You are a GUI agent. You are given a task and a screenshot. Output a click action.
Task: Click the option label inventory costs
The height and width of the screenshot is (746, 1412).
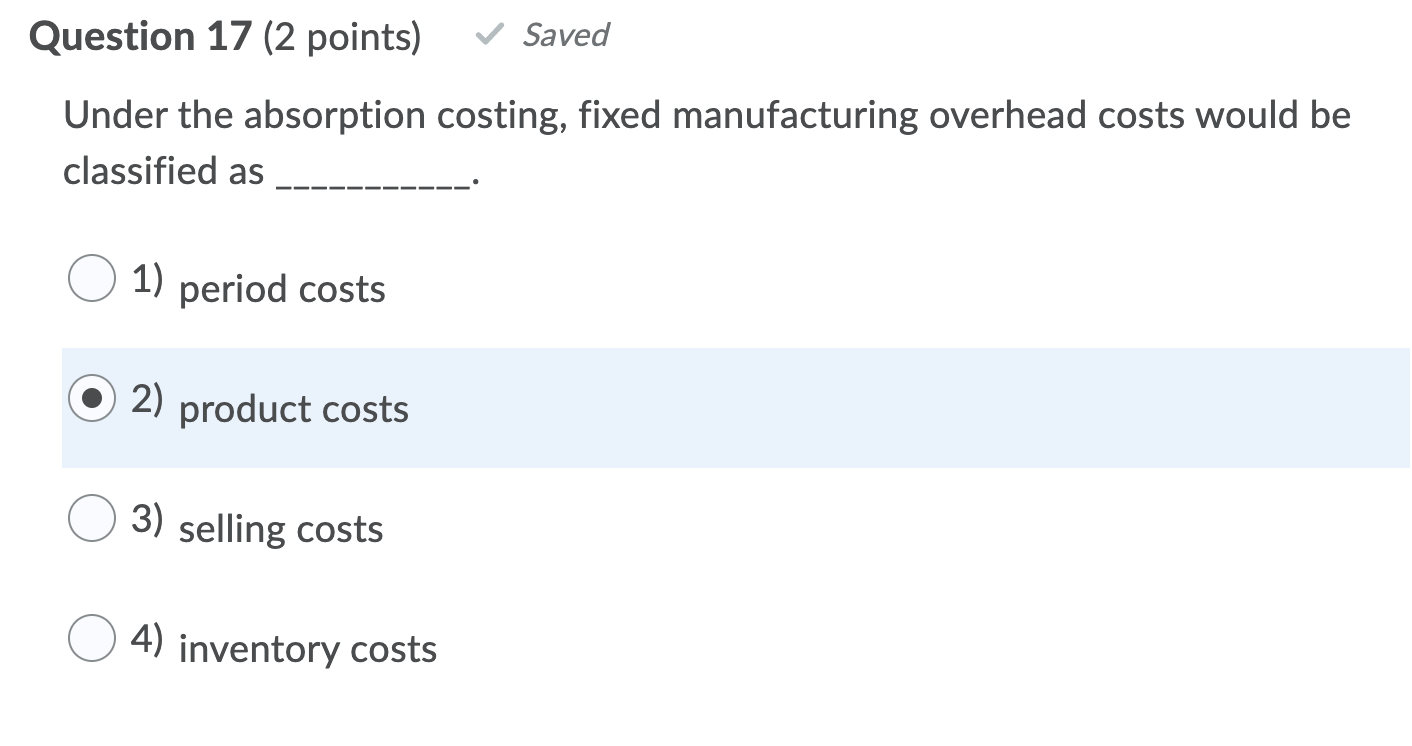307,649
